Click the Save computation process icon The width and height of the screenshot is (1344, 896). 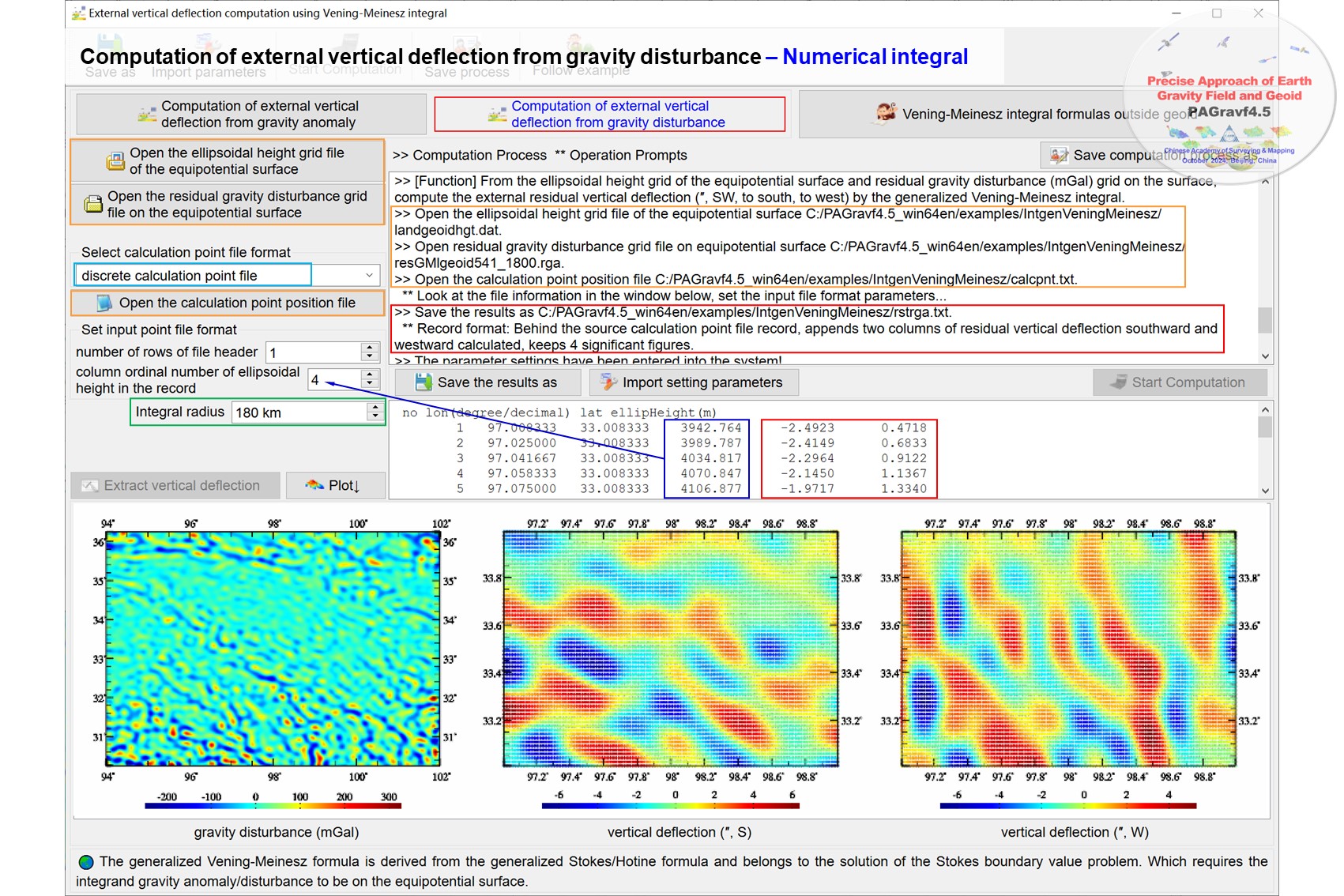coord(1059,156)
